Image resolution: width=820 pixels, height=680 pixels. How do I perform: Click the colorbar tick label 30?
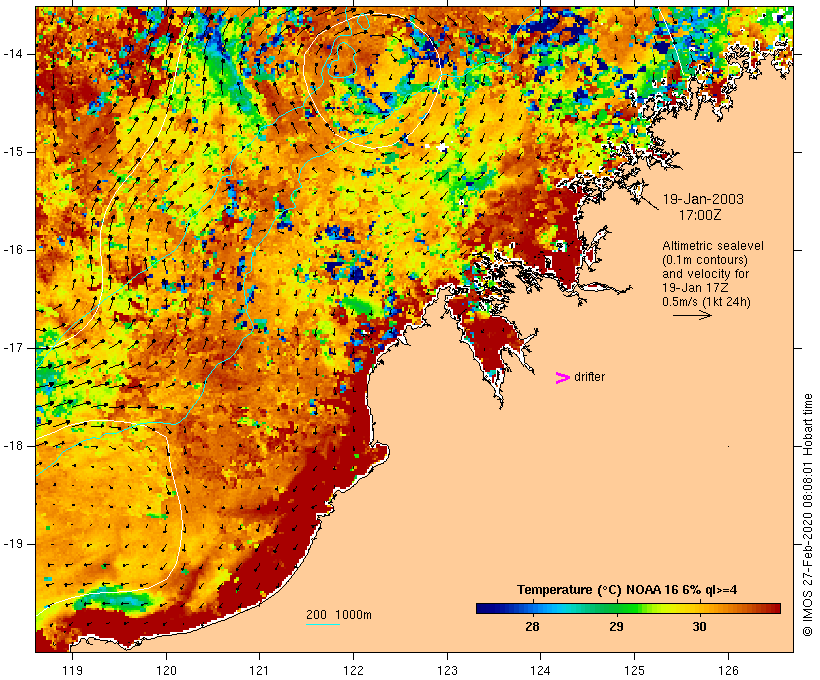[699, 627]
